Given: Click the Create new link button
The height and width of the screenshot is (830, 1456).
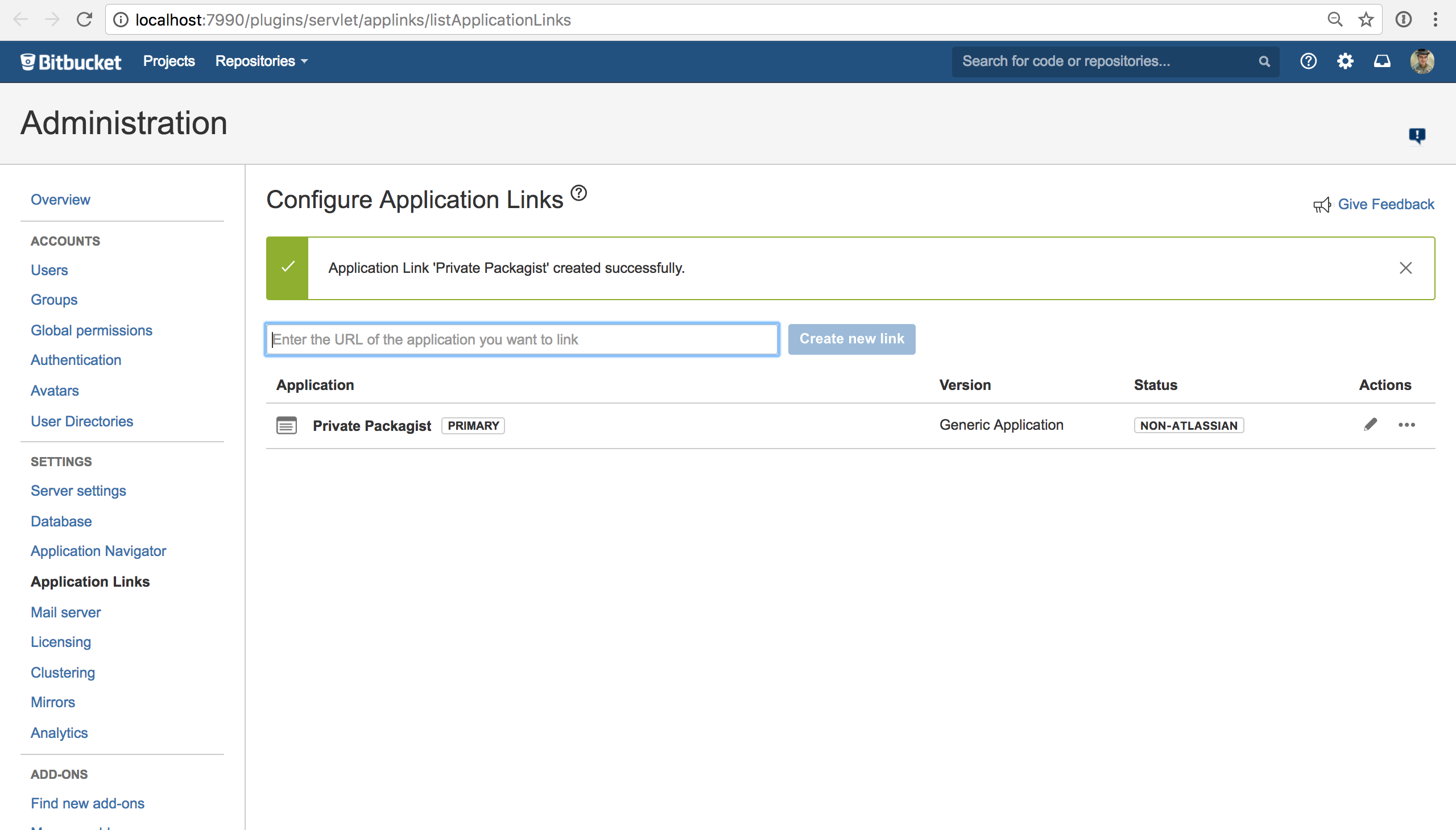Looking at the screenshot, I should [x=852, y=339].
